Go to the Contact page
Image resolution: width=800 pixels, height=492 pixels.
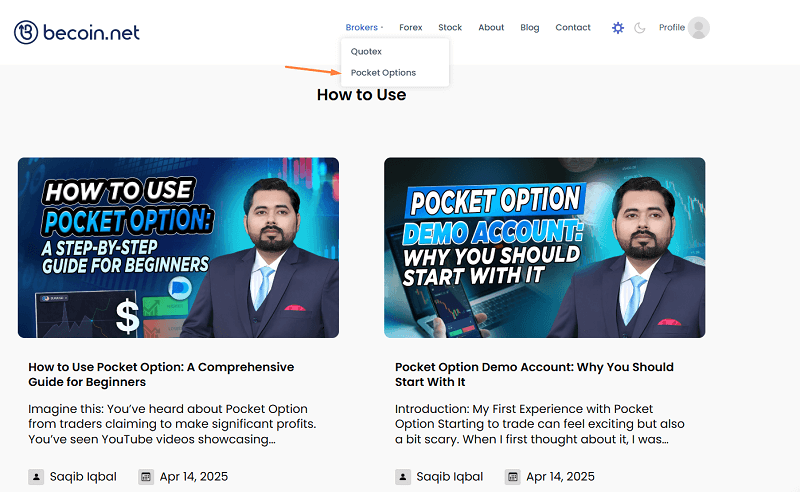click(572, 28)
